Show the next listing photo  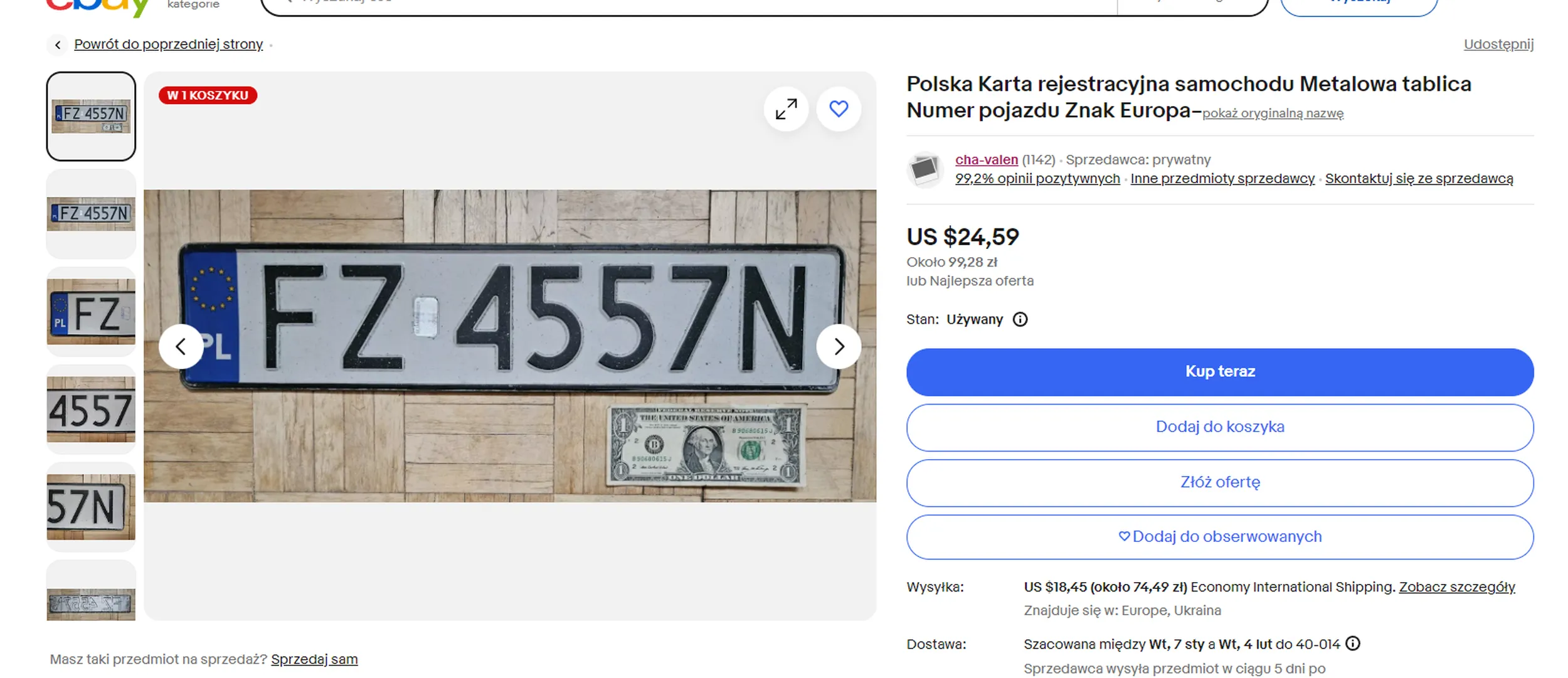tap(839, 346)
